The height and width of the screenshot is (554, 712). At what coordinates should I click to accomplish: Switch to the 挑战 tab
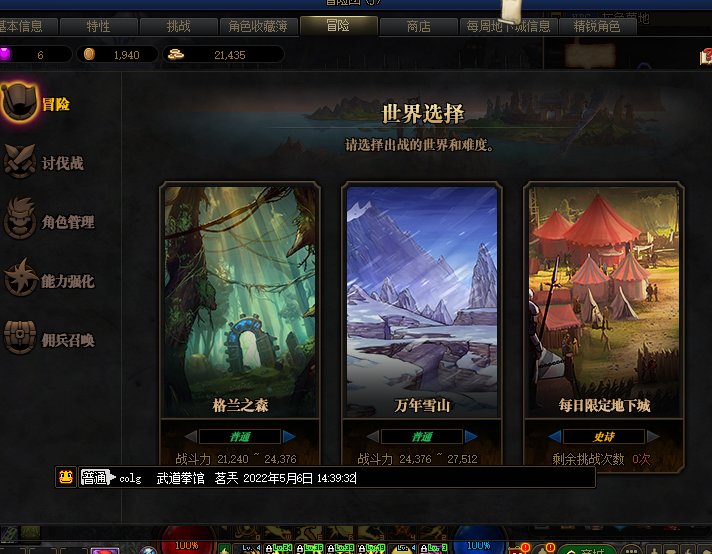tap(178, 26)
